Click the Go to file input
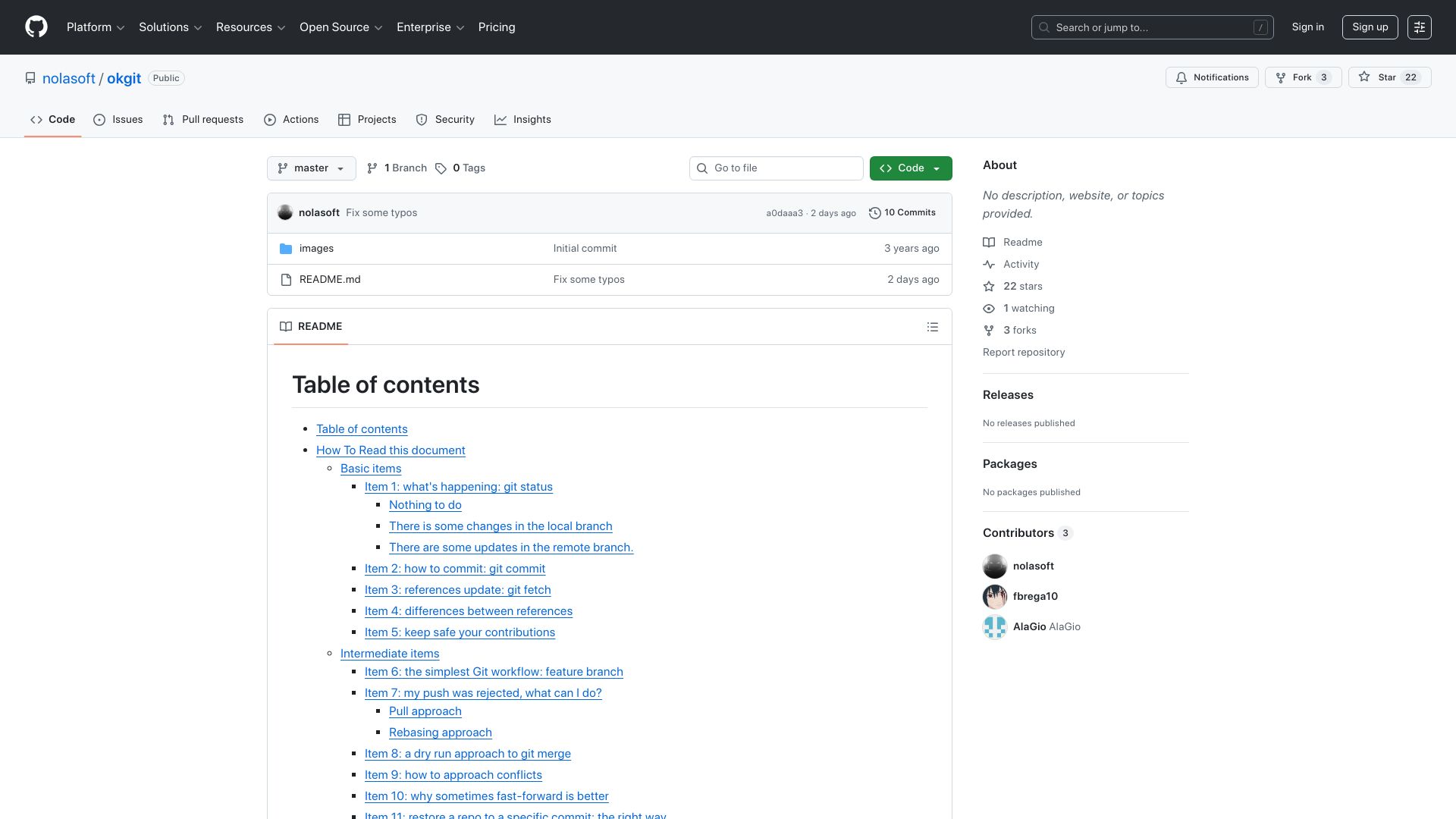This screenshot has height=819, width=1456. 777,168
